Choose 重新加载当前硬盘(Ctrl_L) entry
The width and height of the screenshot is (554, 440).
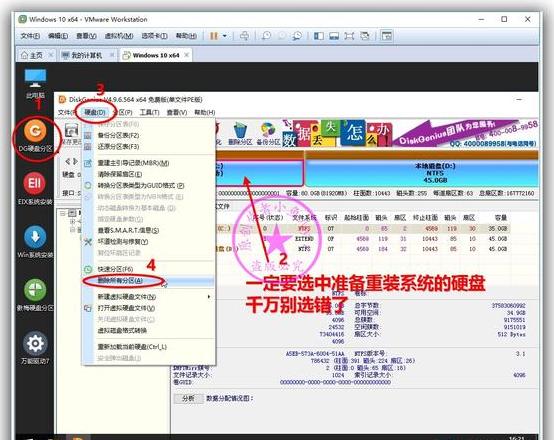(x=148, y=347)
